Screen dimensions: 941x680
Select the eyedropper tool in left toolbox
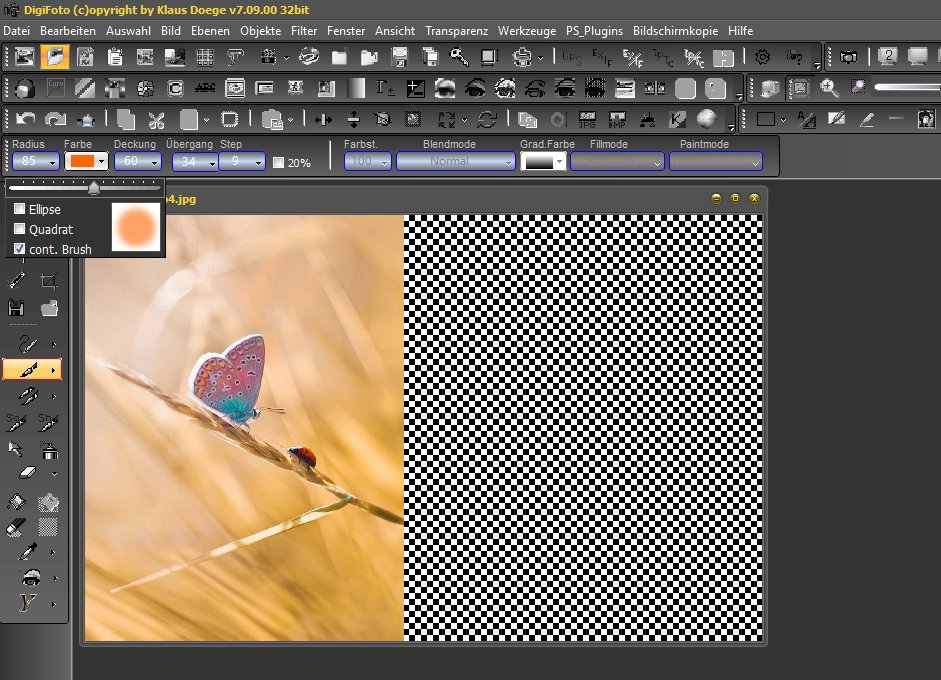28,551
